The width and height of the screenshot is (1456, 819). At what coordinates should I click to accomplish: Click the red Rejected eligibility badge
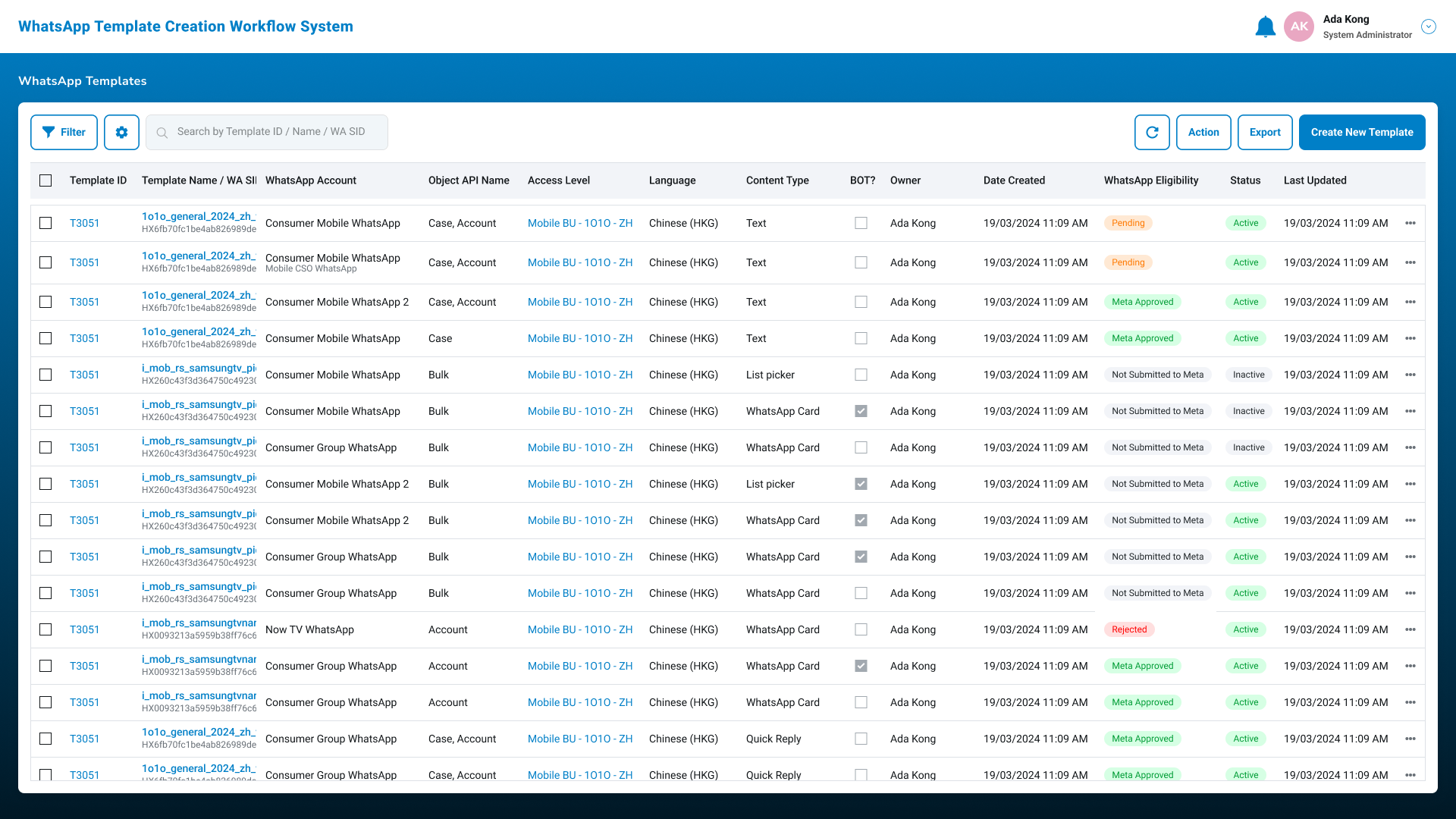coord(1128,629)
